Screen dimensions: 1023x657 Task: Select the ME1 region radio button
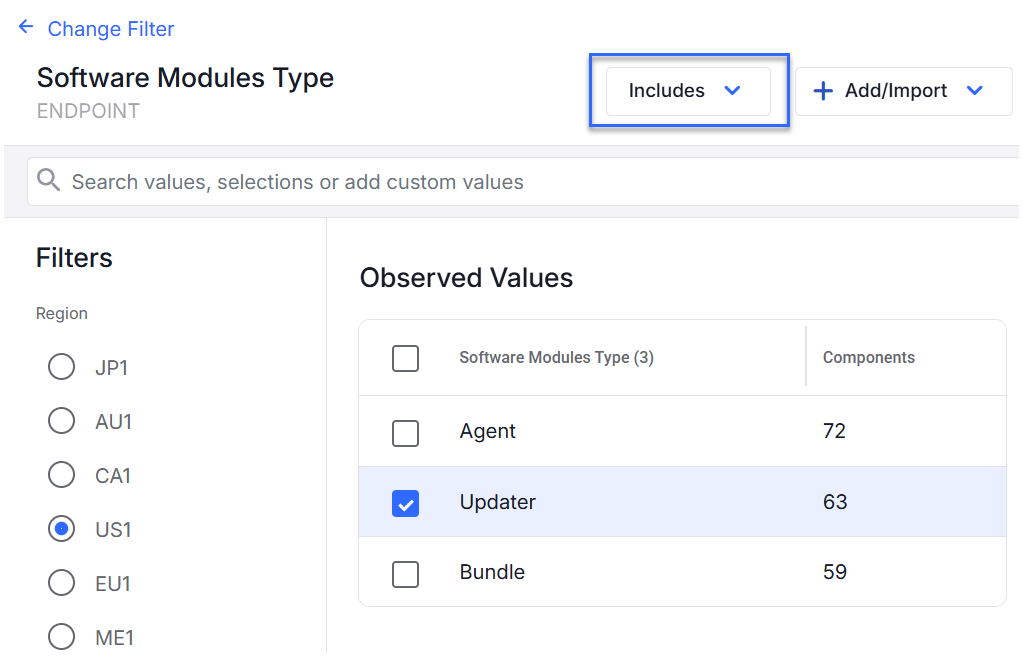(x=60, y=637)
